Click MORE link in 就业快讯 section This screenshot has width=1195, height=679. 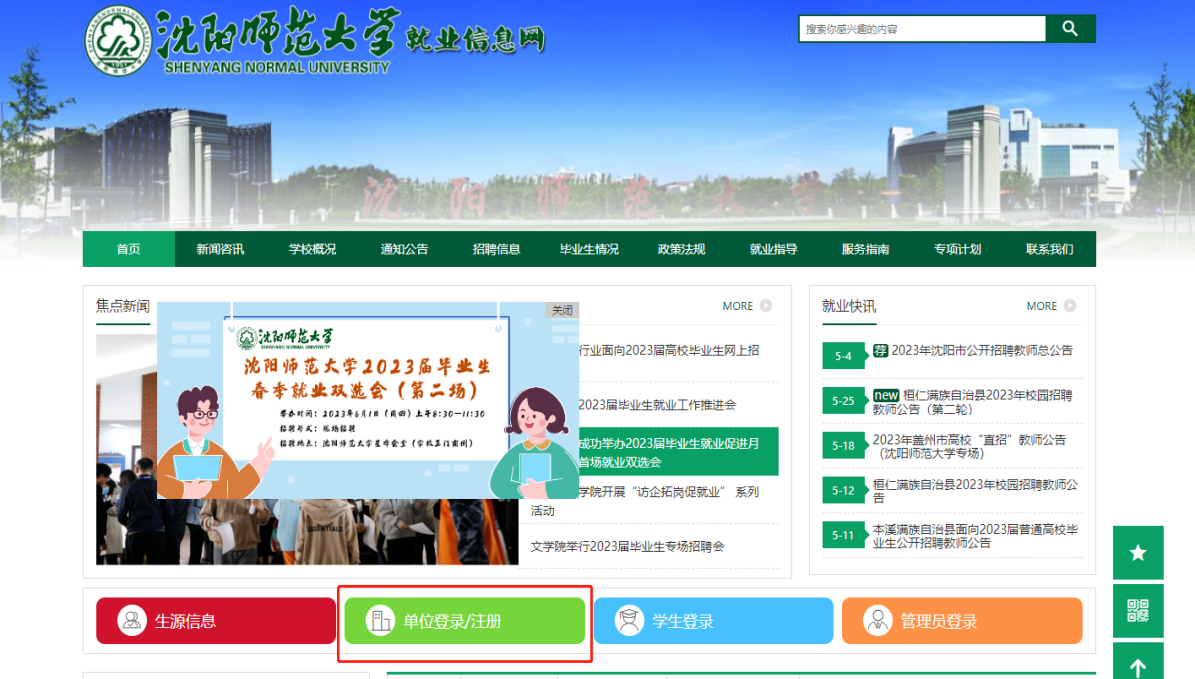[1042, 306]
